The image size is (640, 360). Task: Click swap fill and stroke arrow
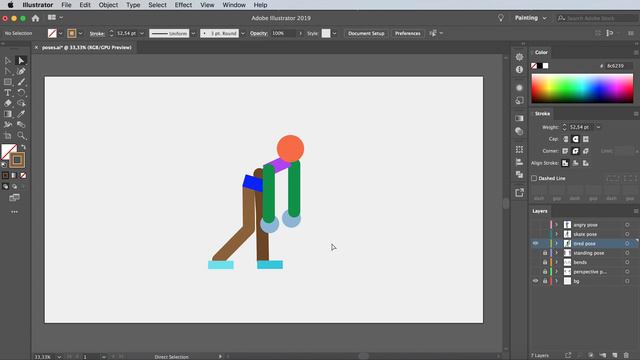23,147
